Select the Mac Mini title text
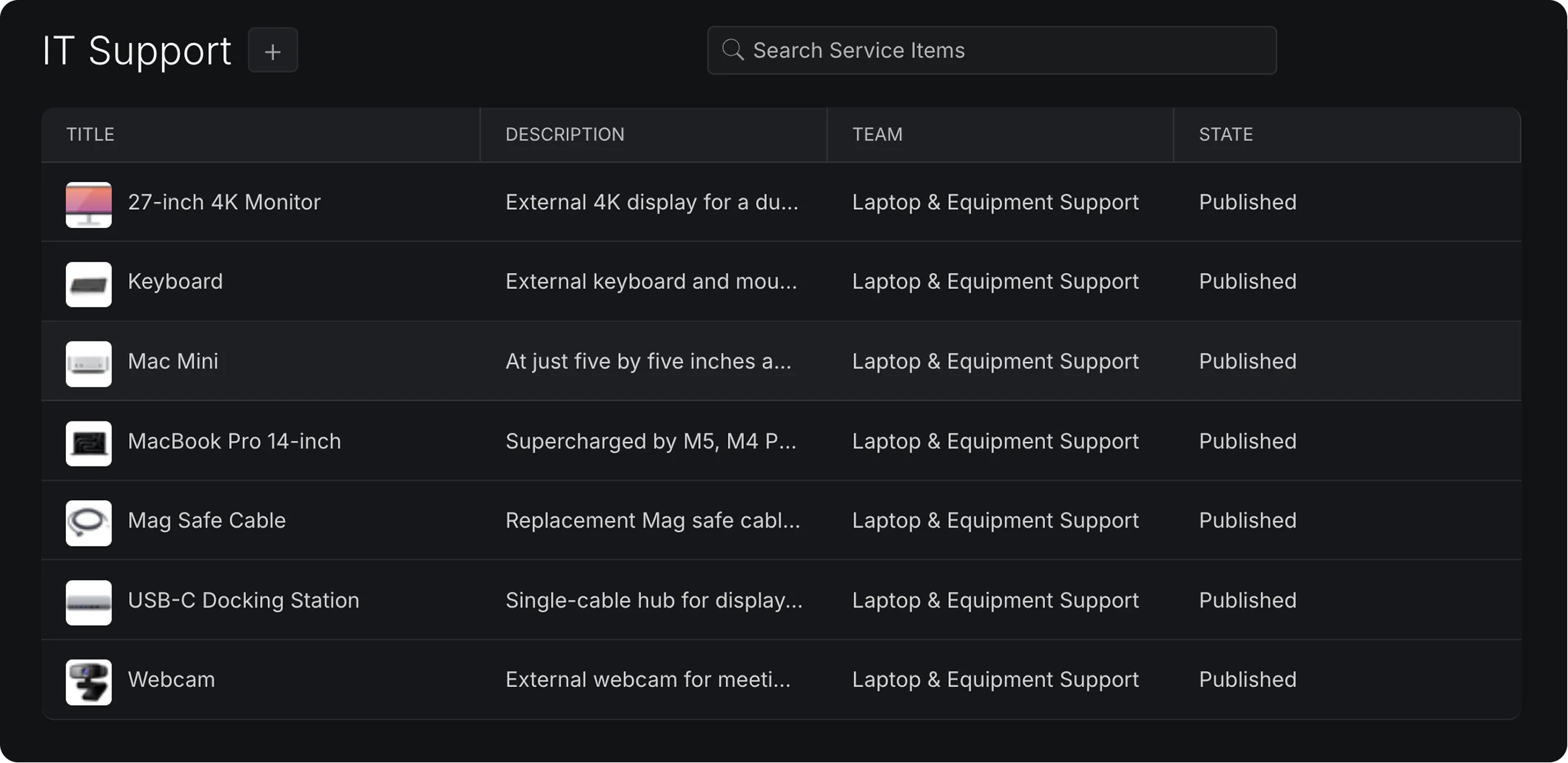The width and height of the screenshot is (1568, 763). (x=173, y=362)
